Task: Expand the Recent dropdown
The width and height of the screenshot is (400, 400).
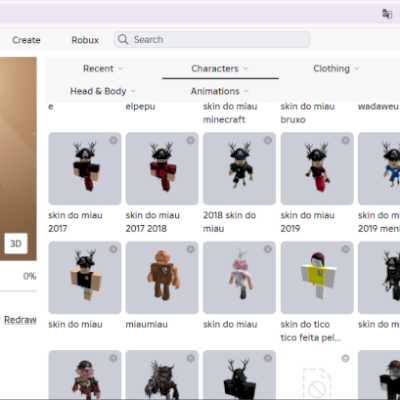Action: 103,69
